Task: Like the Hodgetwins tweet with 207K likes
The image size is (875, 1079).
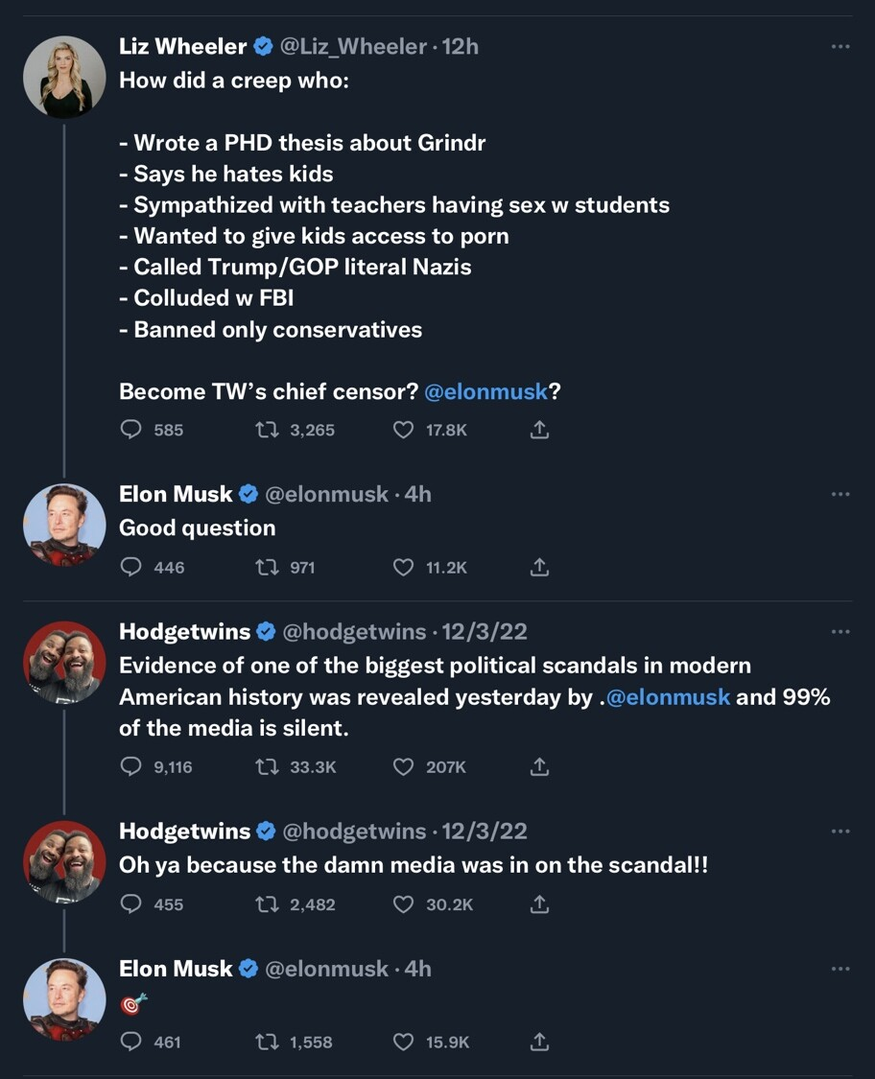Action: (403, 767)
